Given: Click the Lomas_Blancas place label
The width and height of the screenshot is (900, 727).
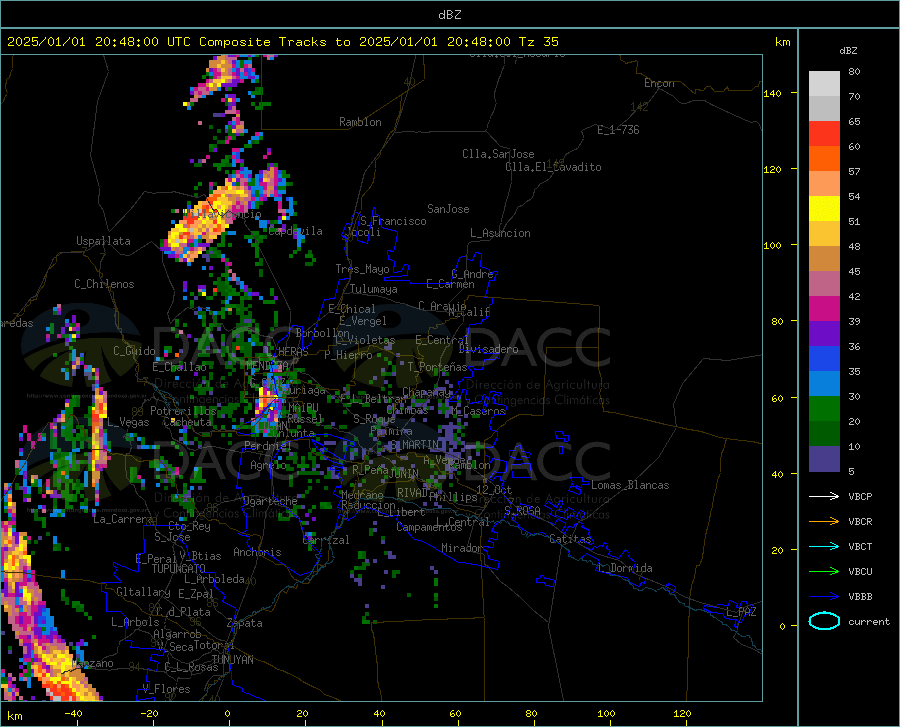Looking at the screenshot, I should click(x=630, y=485).
